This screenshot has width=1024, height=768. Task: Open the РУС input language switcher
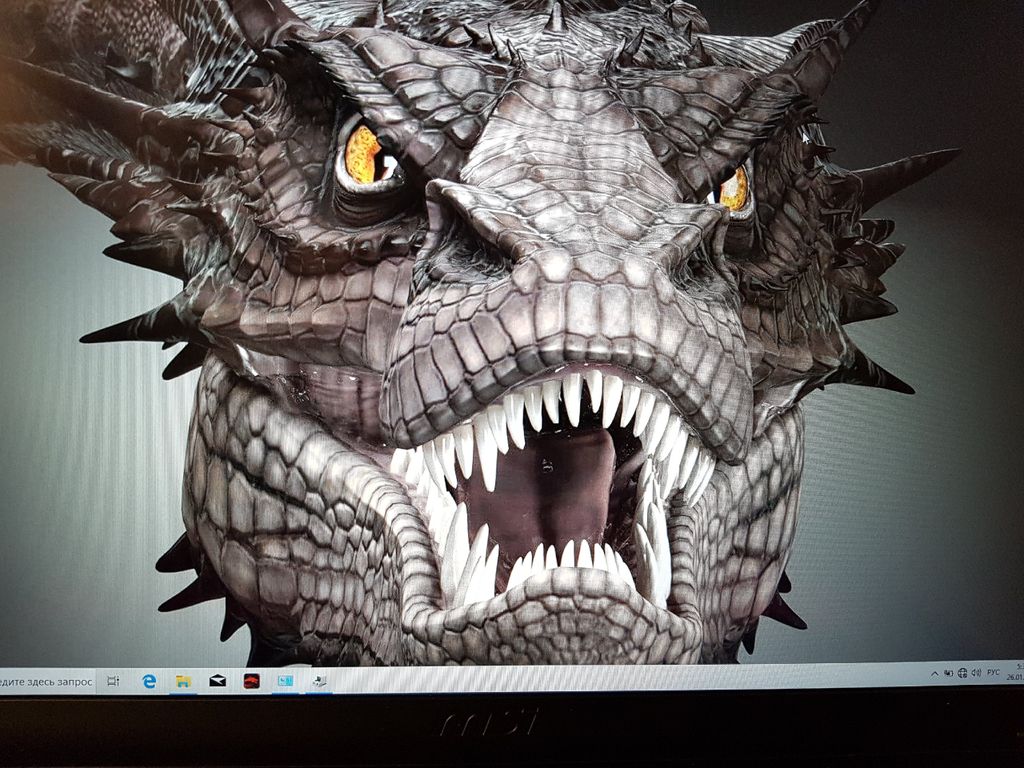coord(993,673)
